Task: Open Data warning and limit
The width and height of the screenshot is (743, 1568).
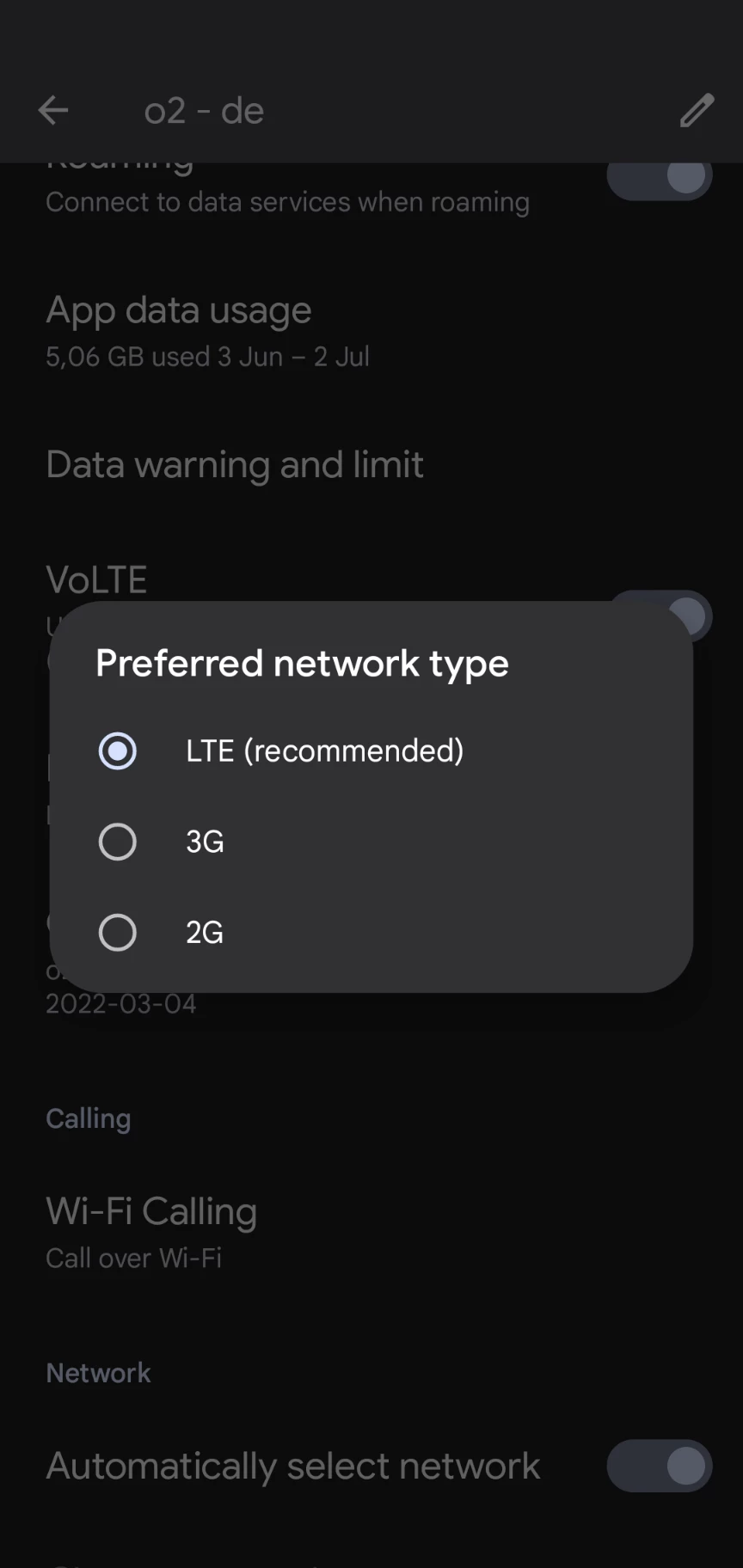Action: 235,465
